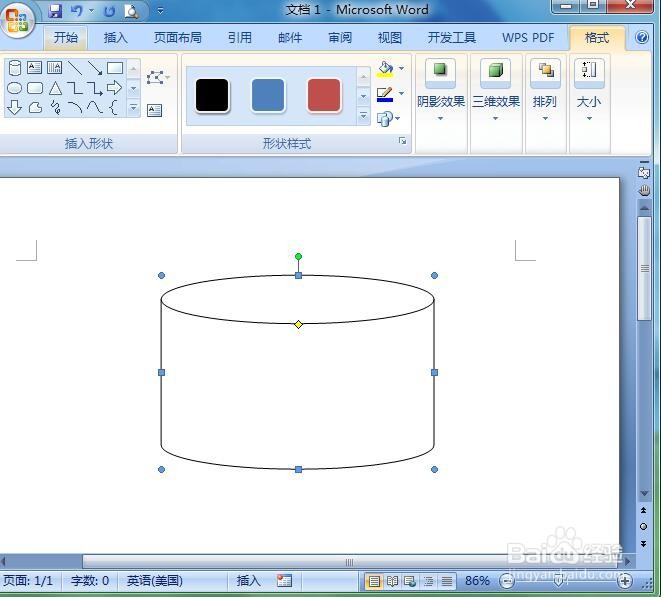661x597 pixels.
Task: Select the straight line shape
Action: (75, 68)
